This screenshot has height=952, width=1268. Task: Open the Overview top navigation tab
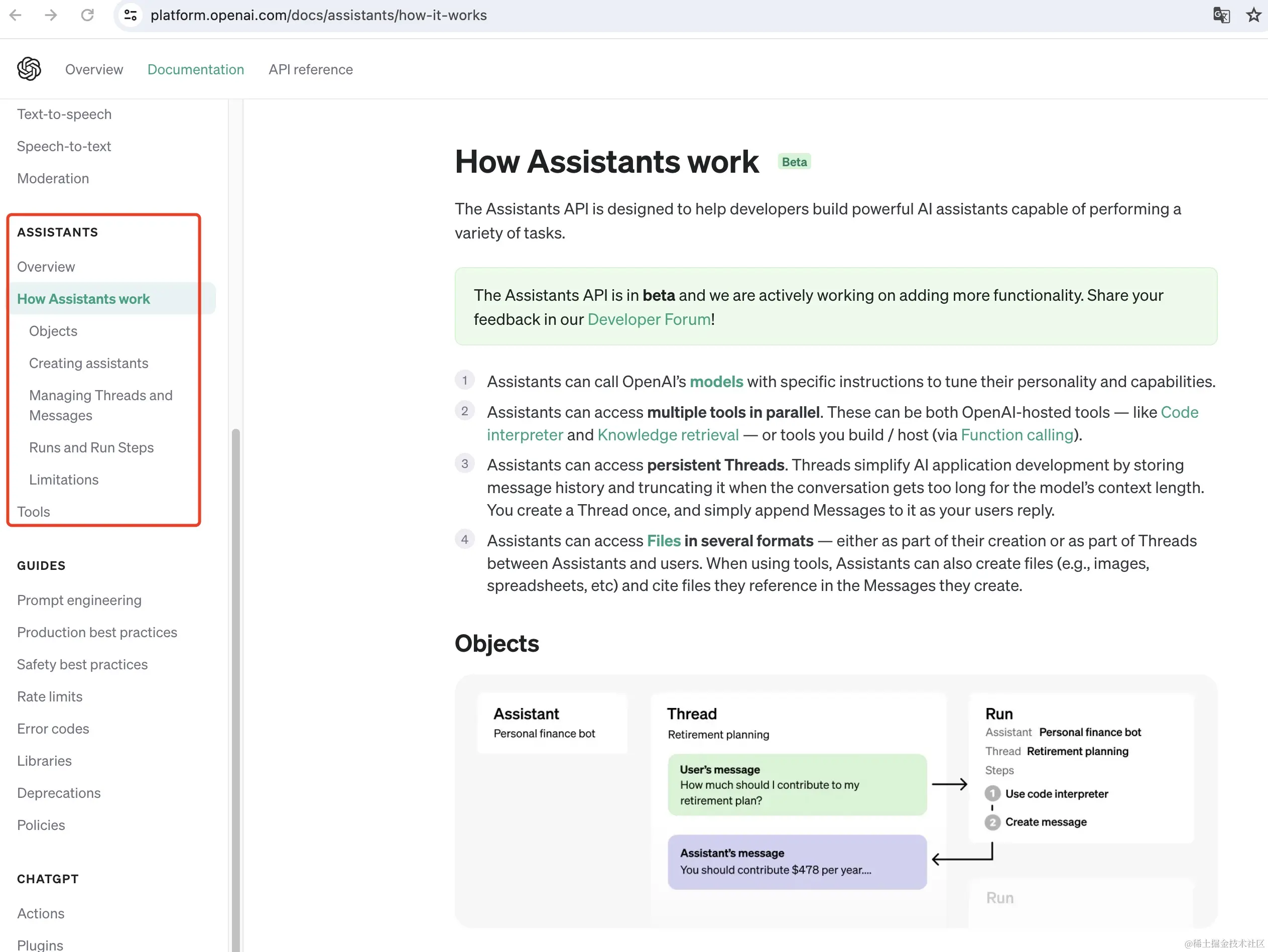94,69
